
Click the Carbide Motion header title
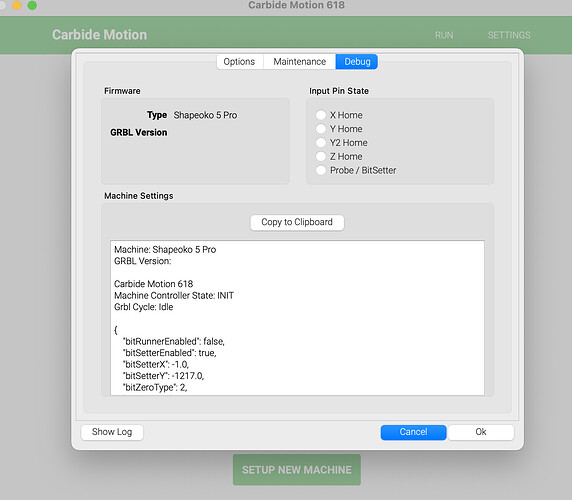99,35
